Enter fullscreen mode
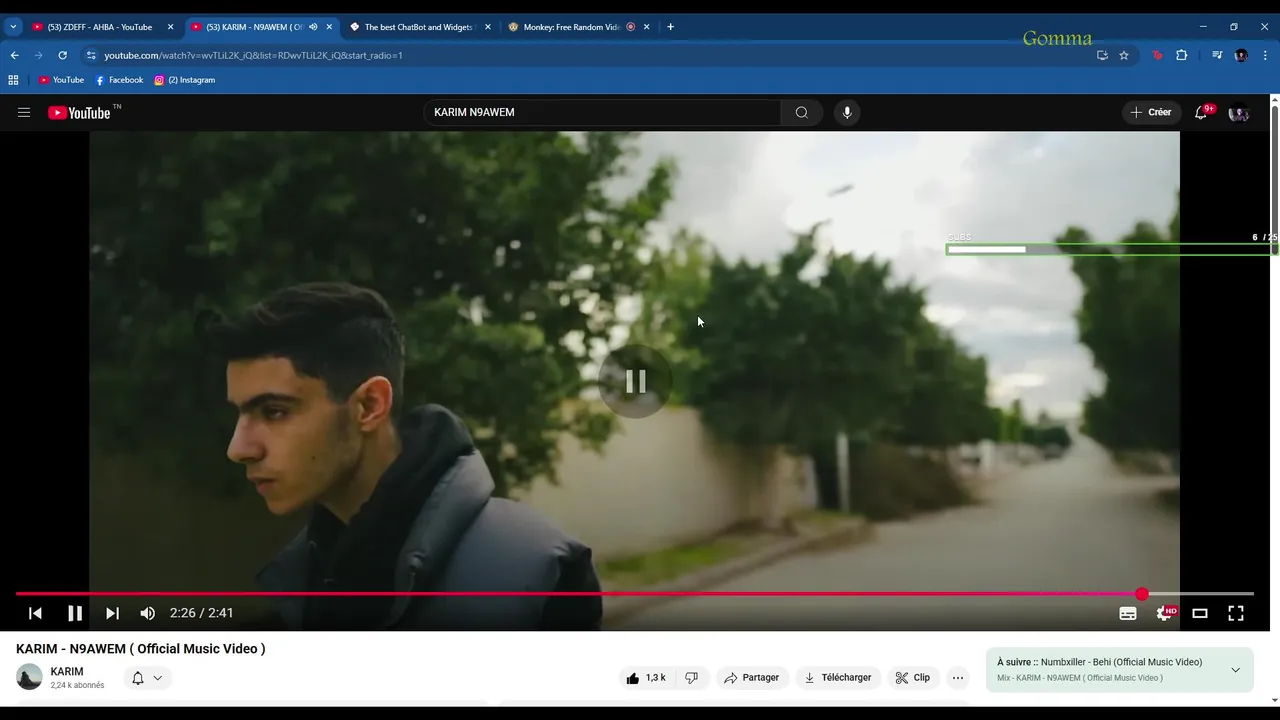Image resolution: width=1280 pixels, height=720 pixels. click(1236, 613)
